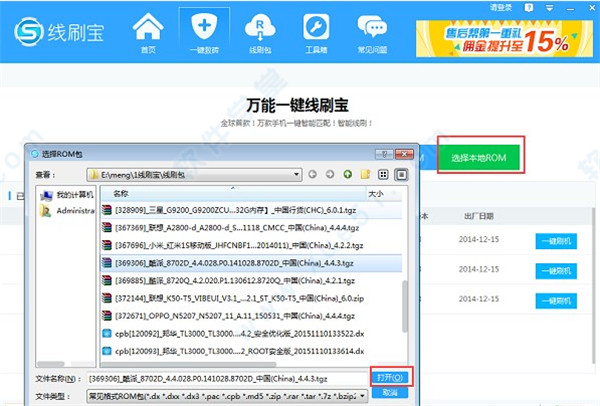Sort files by the 大小 column header
Screen dimensions: 600x406
[384, 194]
